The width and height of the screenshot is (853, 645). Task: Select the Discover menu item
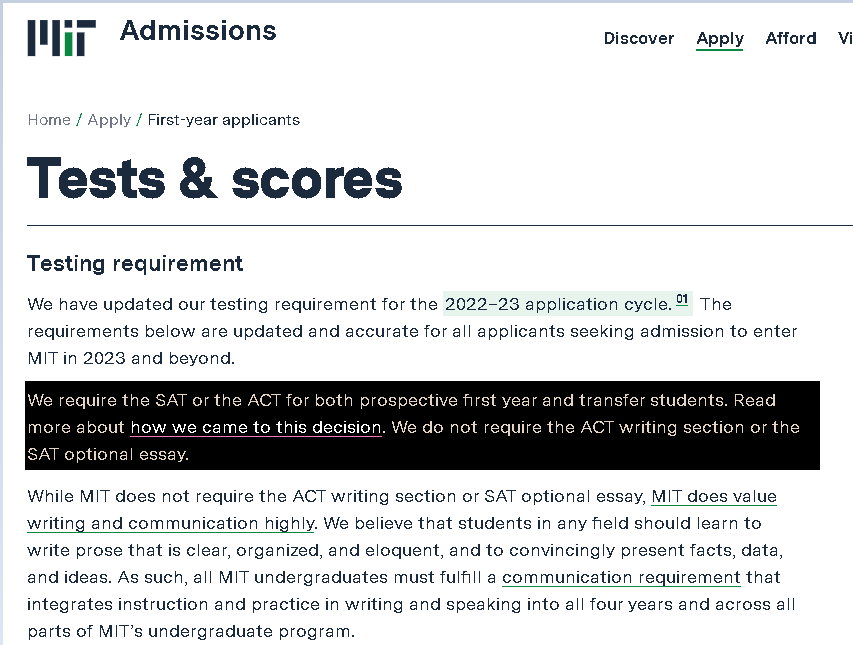point(639,38)
